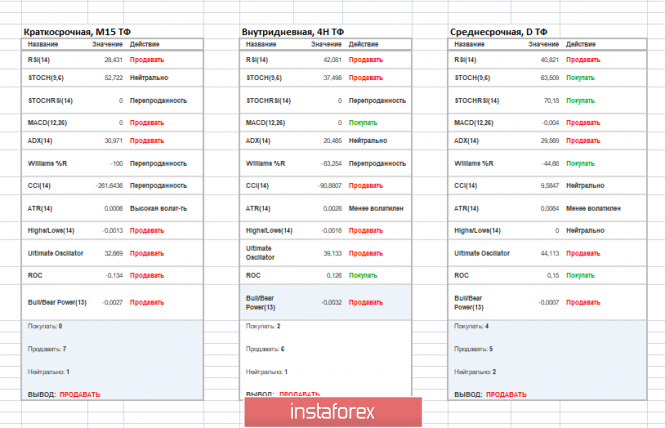
Task: Select CCI(14) value -90,8807
Action: [x=330, y=185]
